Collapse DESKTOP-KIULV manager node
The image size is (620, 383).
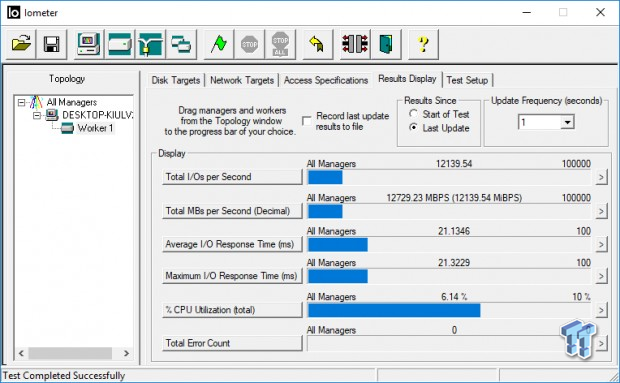[x=37, y=115]
